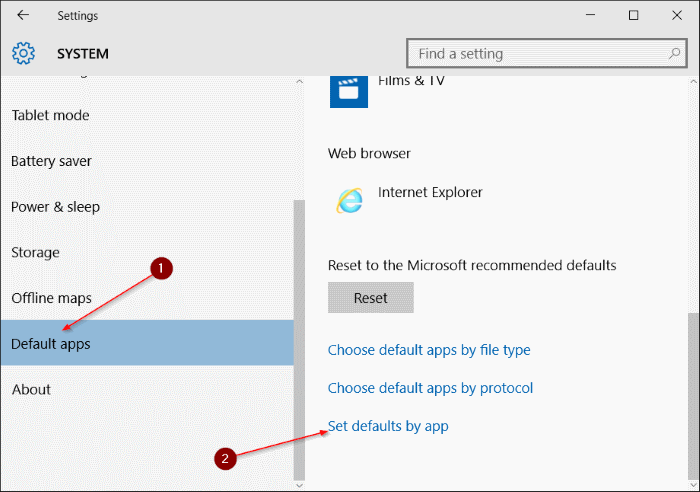This screenshot has height=492, width=700.
Task: Click the SYSTEM title text
Action: 83,54
